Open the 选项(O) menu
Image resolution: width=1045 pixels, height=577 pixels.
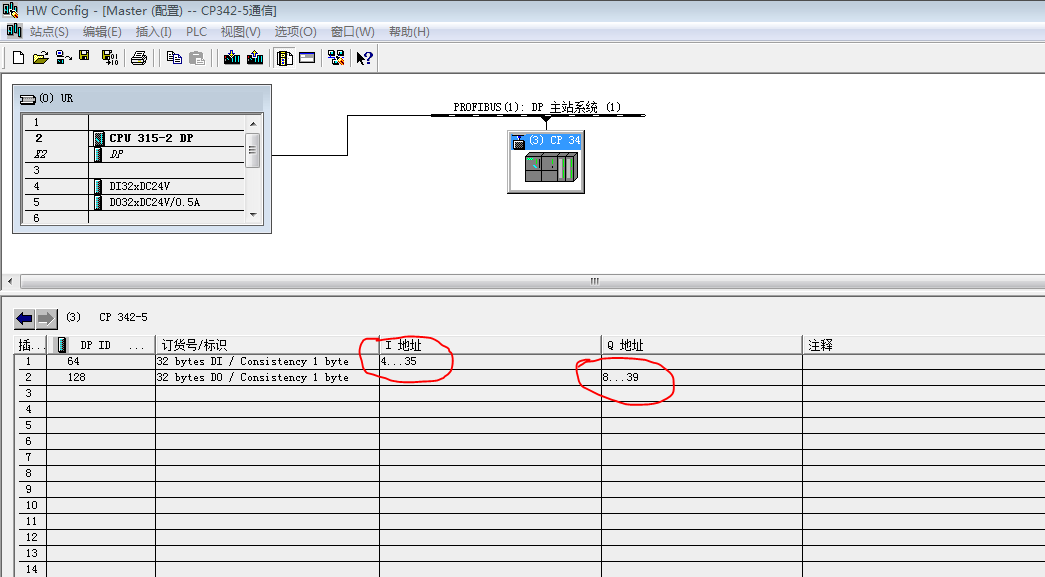295,31
